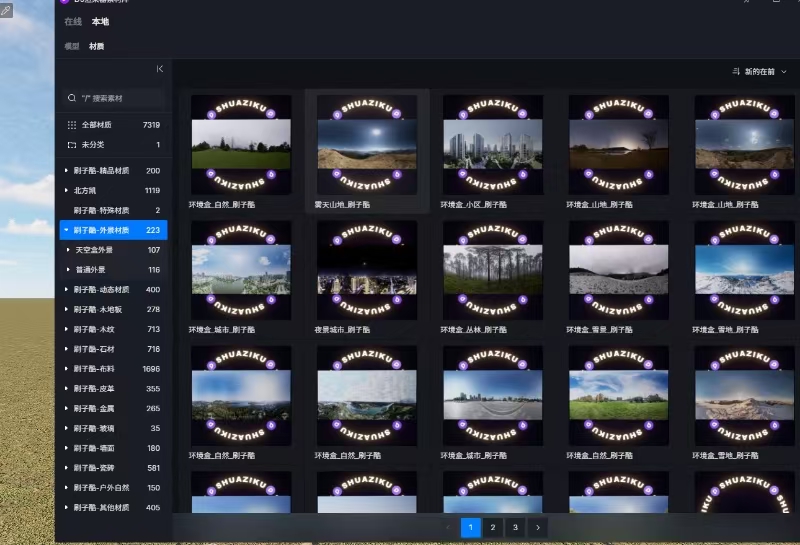The image size is (800, 545).
Task: Expand 天空盒外景 subcategory arrow
Action: point(68,250)
